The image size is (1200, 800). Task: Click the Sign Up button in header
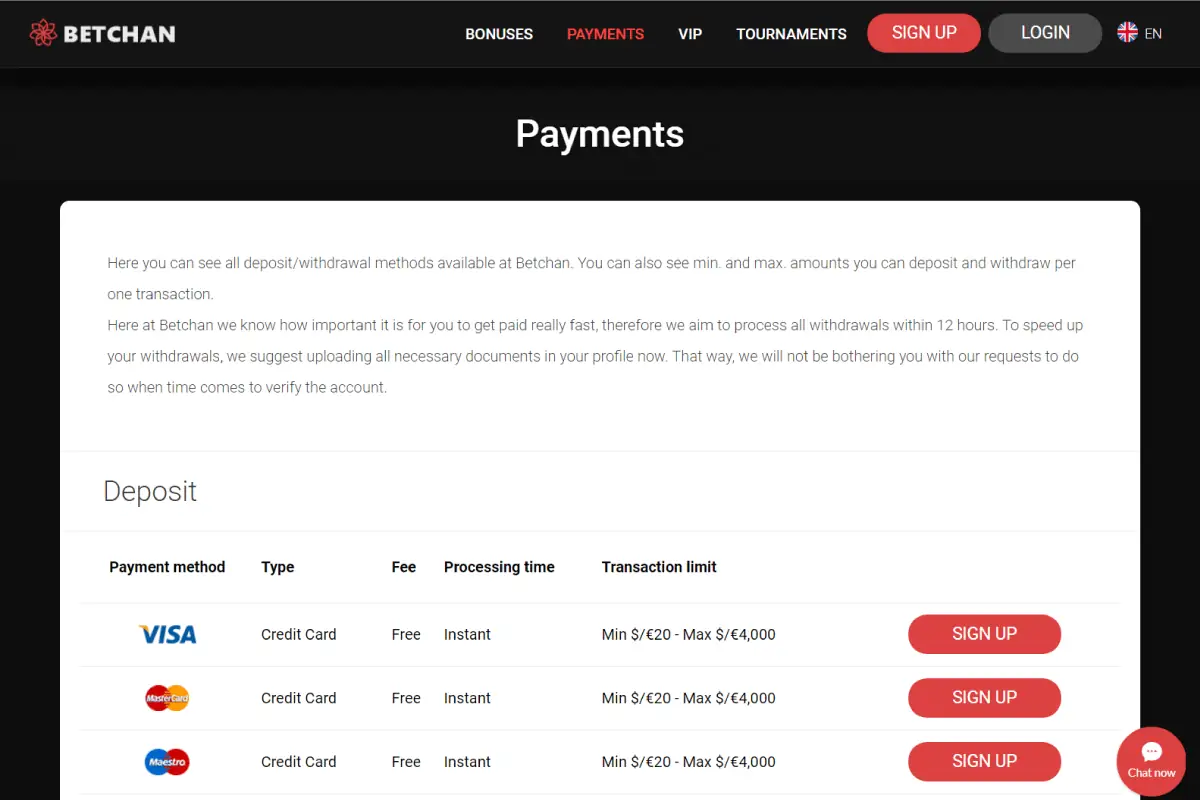(x=924, y=33)
